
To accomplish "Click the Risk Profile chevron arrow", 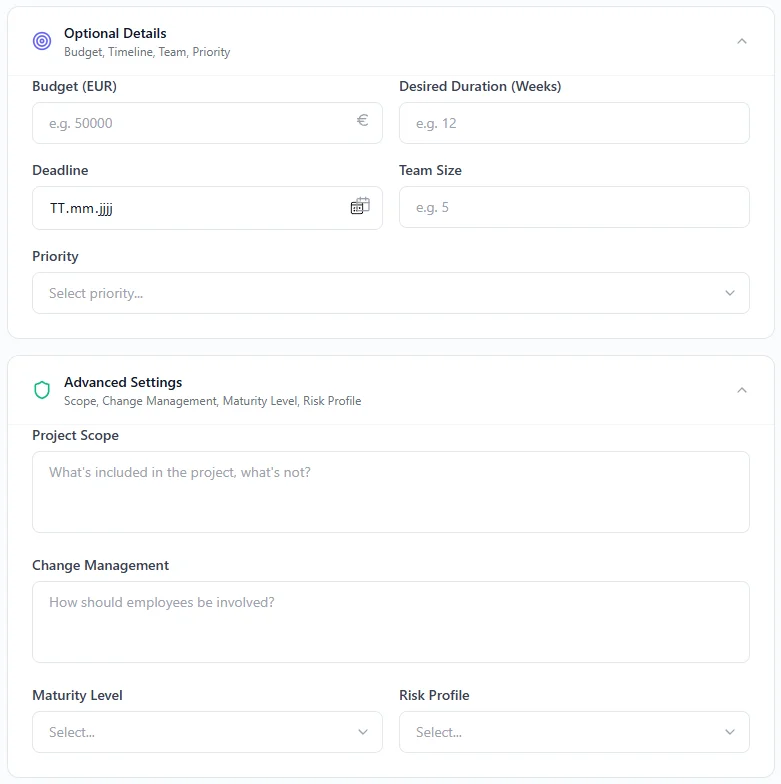I will [730, 732].
